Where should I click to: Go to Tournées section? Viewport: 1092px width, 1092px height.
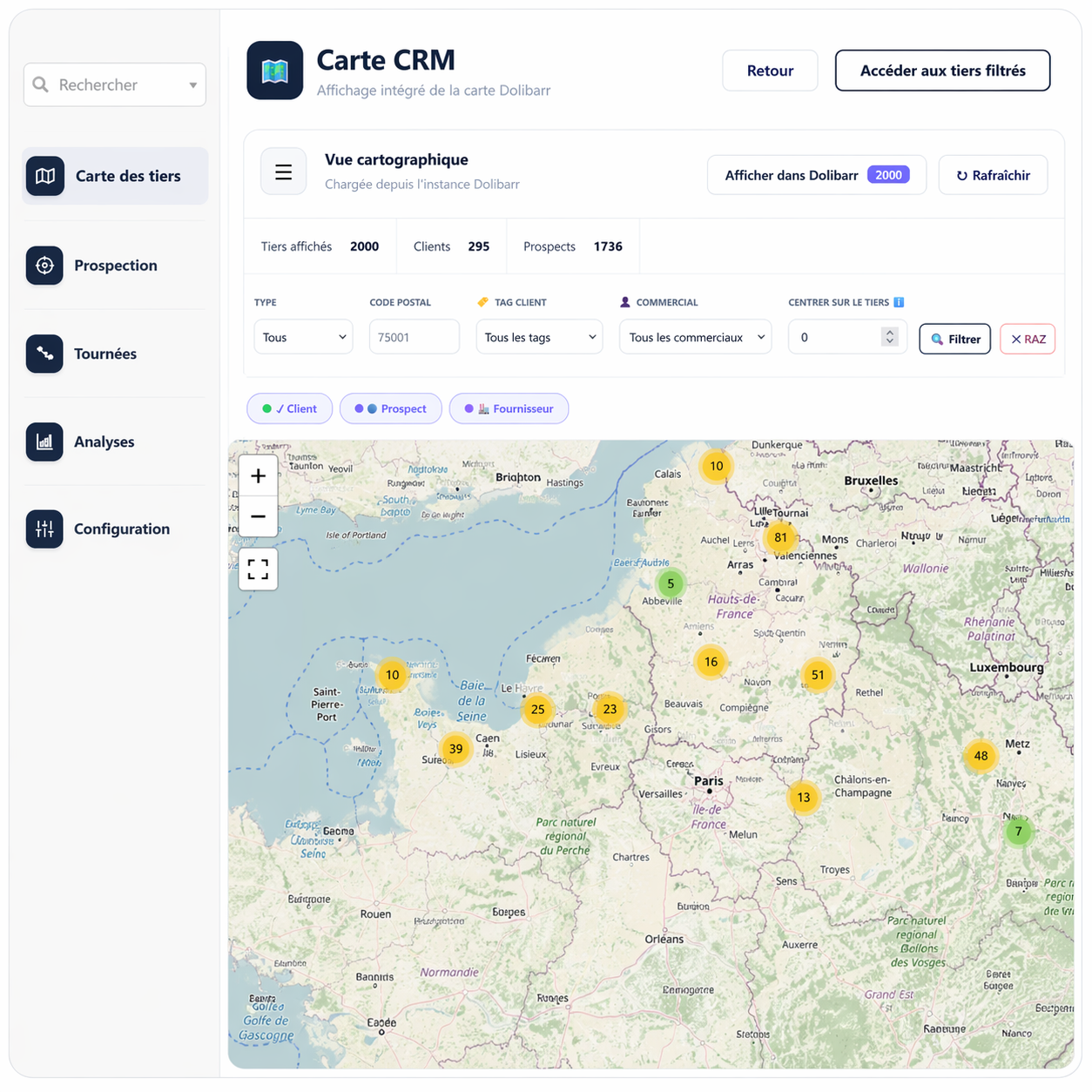(115, 354)
